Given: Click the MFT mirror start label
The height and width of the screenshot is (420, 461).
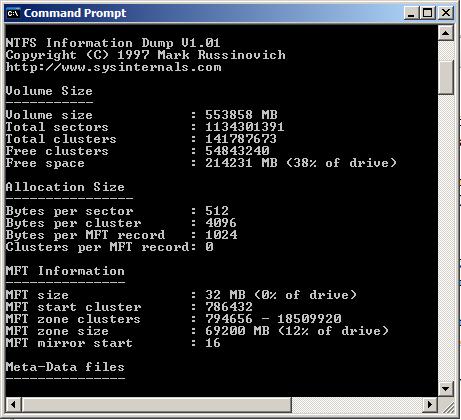Looking at the screenshot, I should point(69,343).
